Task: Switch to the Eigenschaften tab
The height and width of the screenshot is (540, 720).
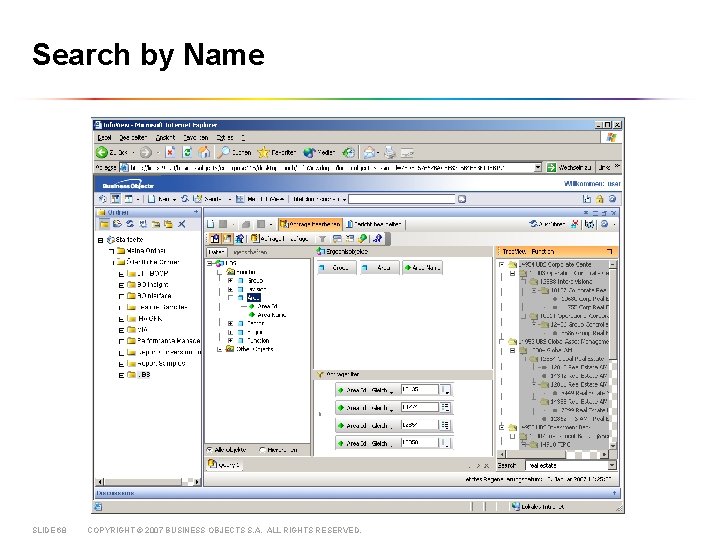Action: pos(250,252)
